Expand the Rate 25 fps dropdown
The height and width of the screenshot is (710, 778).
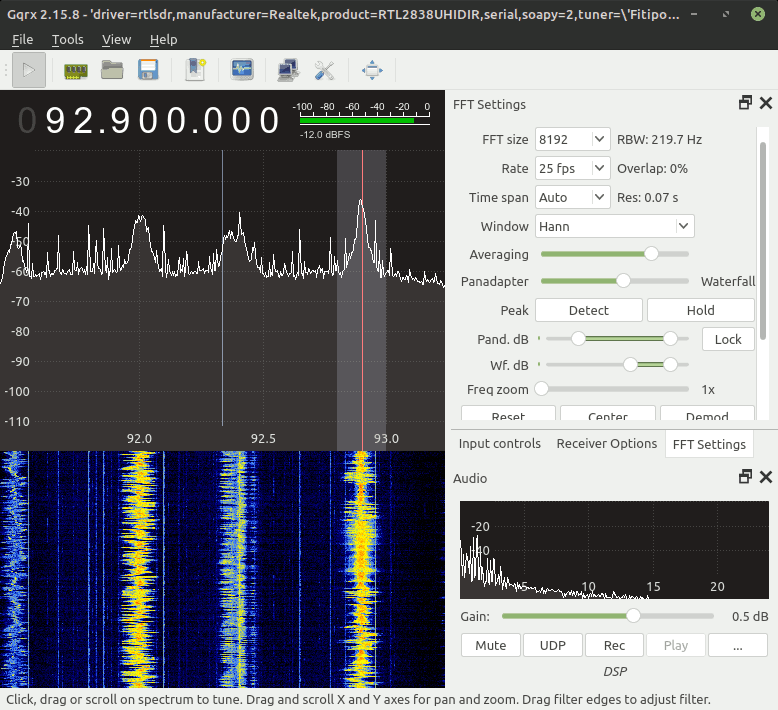pyautogui.click(x=599, y=169)
